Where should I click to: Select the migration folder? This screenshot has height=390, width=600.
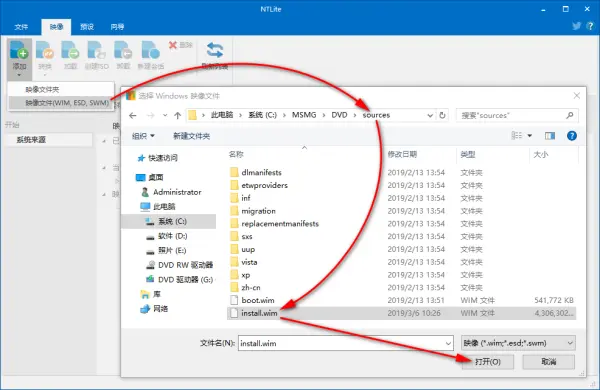[258, 211]
